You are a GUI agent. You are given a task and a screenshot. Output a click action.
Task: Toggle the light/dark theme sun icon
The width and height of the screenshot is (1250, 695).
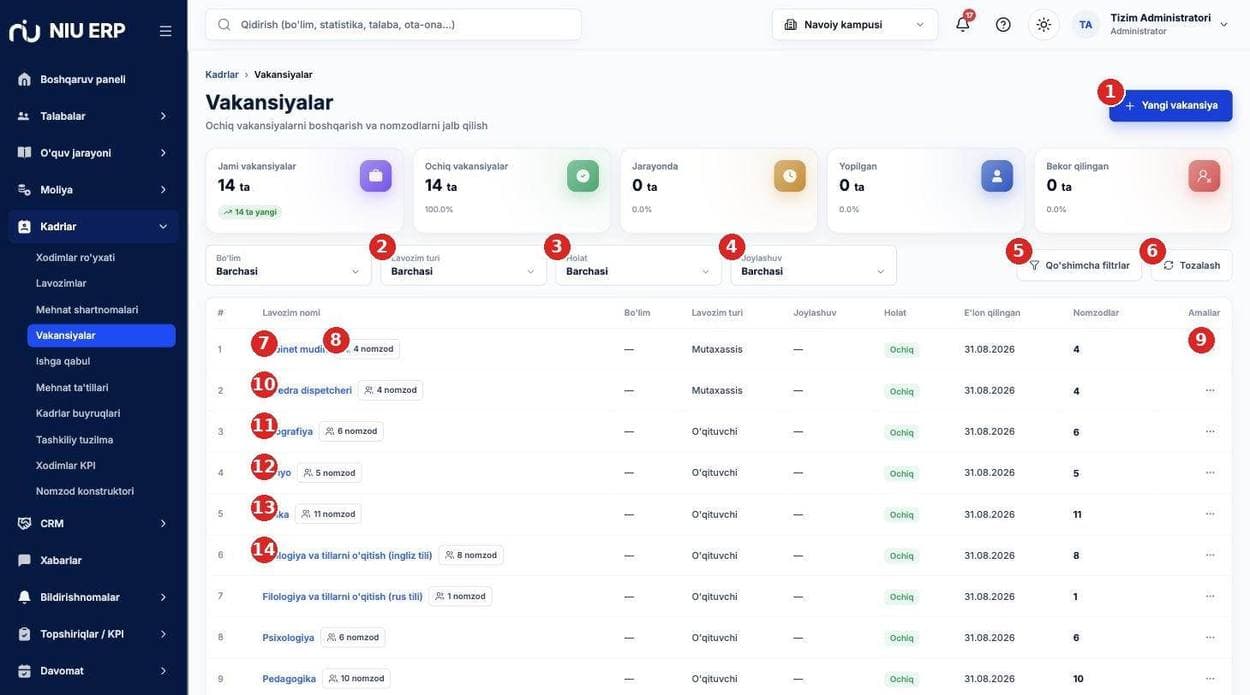coord(1043,24)
